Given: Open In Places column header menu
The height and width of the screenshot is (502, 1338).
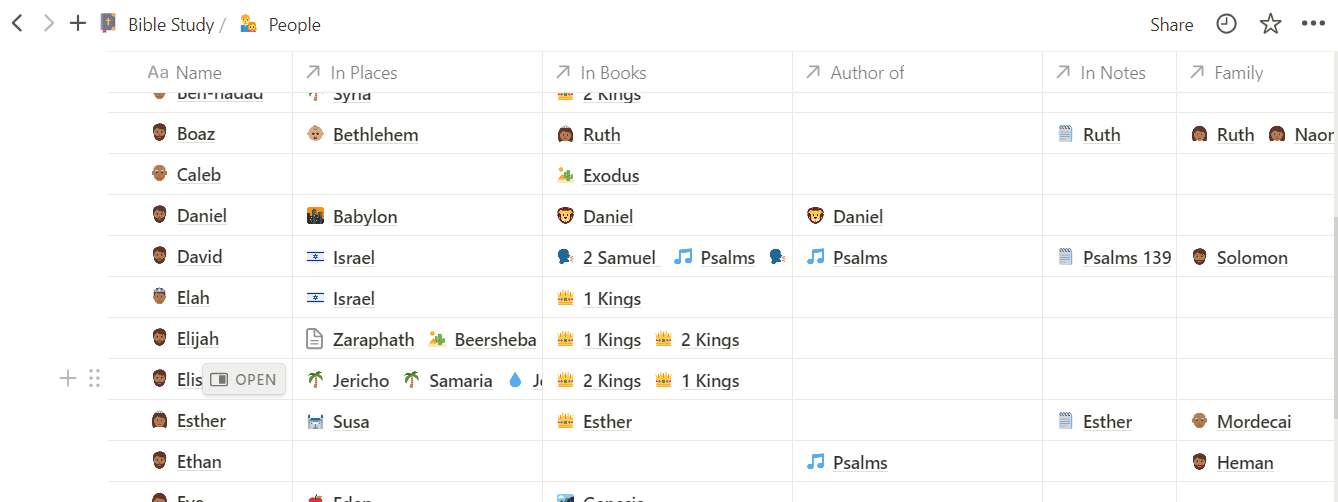Looking at the screenshot, I should point(417,72).
